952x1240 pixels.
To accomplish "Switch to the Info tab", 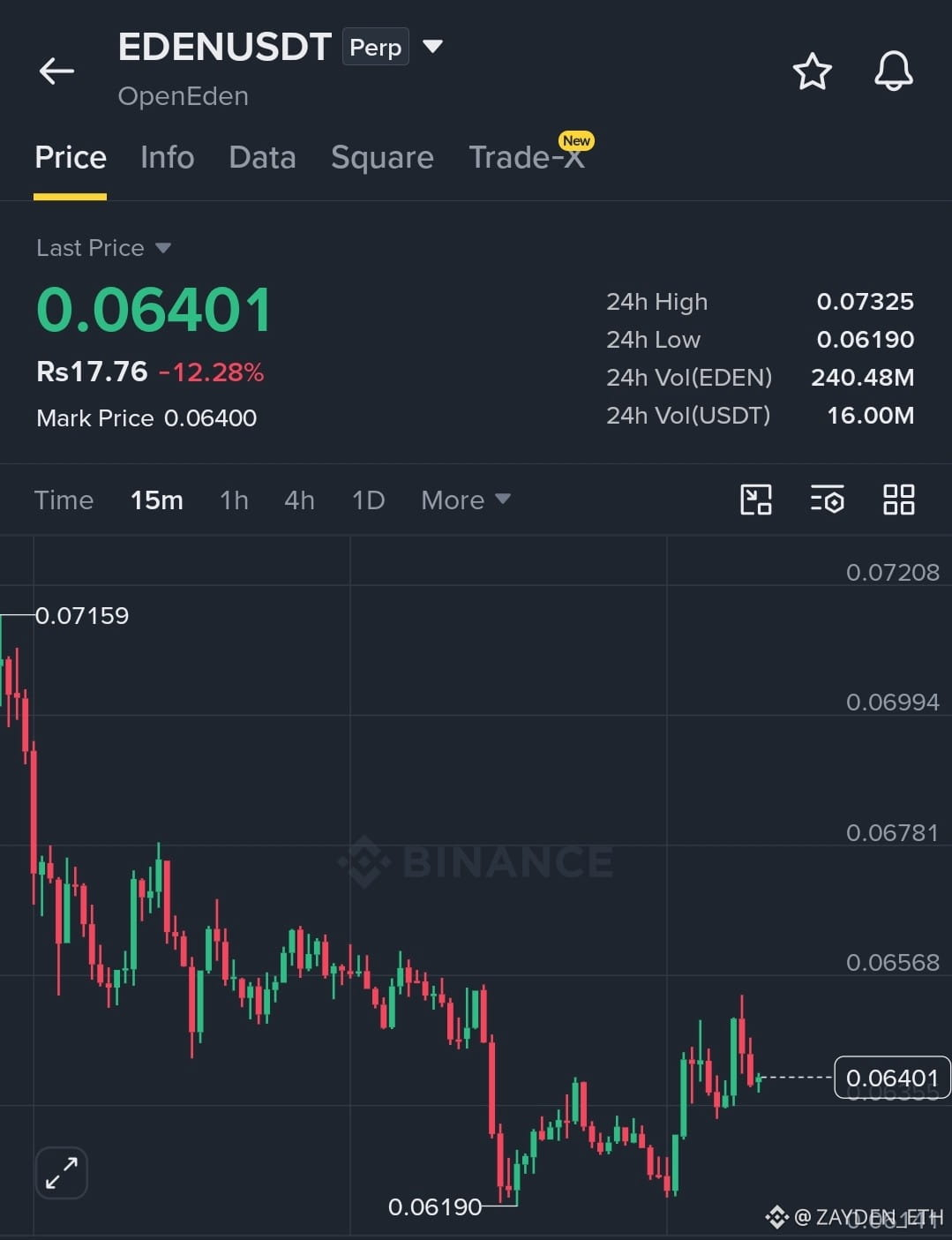I will 167,157.
